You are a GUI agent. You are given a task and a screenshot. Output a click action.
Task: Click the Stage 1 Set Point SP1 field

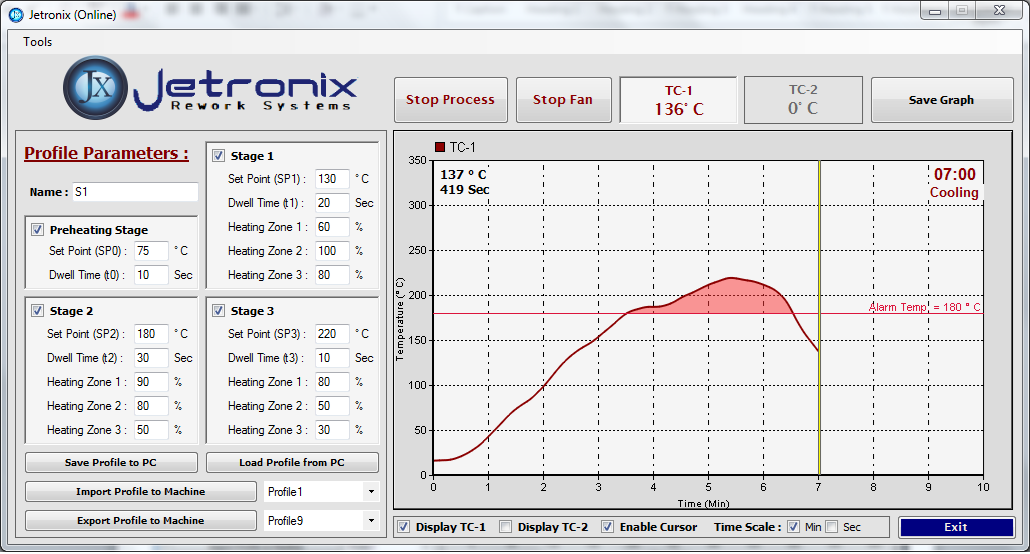tap(332, 179)
